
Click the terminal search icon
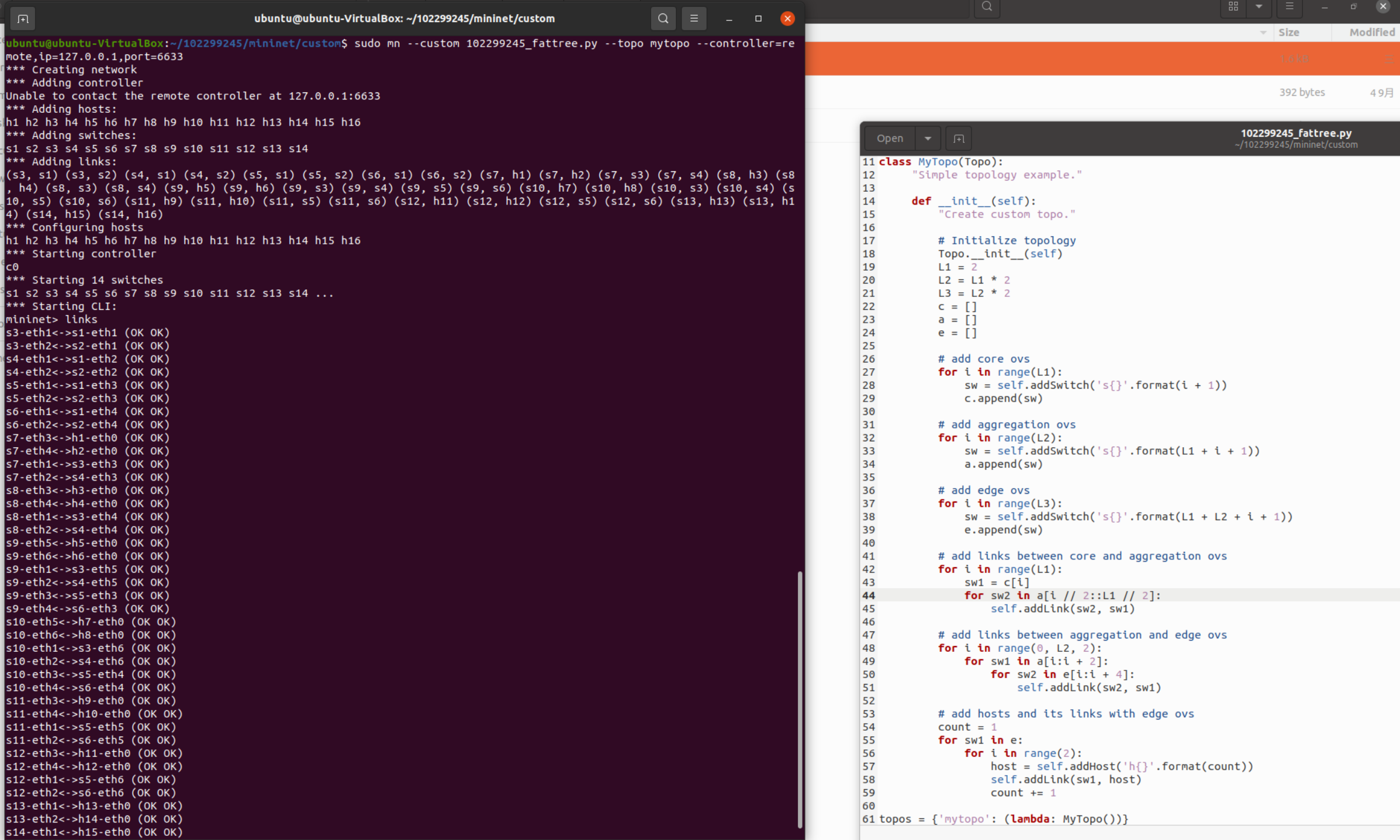pyautogui.click(x=663, y=19)
